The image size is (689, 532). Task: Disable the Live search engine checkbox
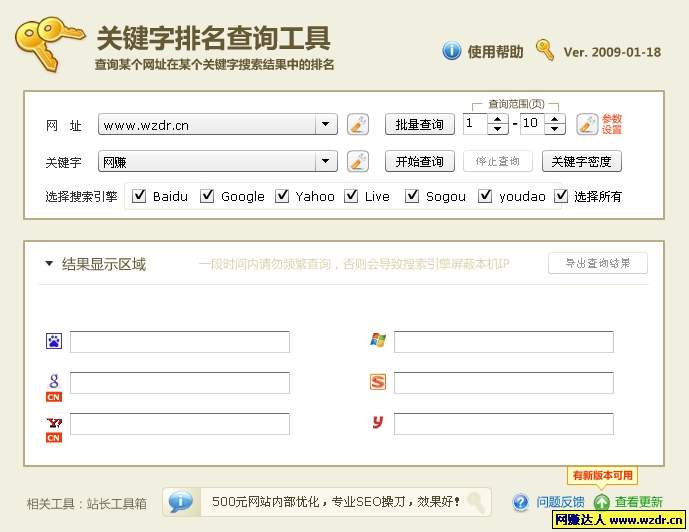coord(351,195)
